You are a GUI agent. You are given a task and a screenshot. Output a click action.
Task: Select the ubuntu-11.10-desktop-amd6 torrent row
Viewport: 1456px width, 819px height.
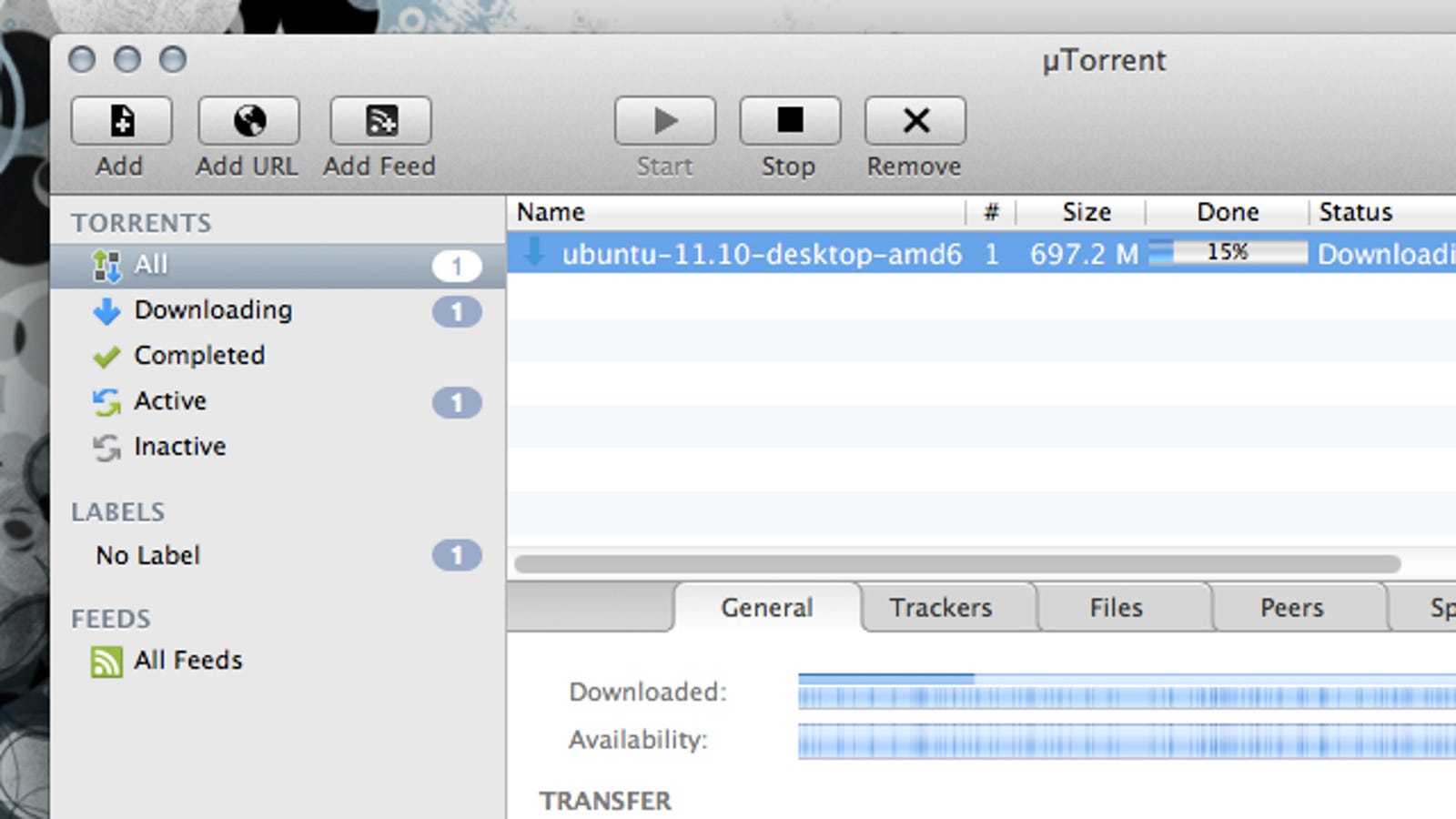pos(982,253)
